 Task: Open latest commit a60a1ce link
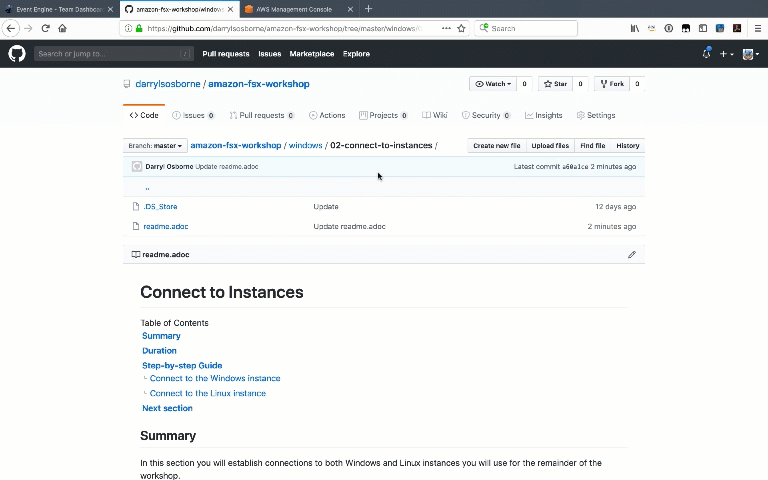[x=575, y=167]
